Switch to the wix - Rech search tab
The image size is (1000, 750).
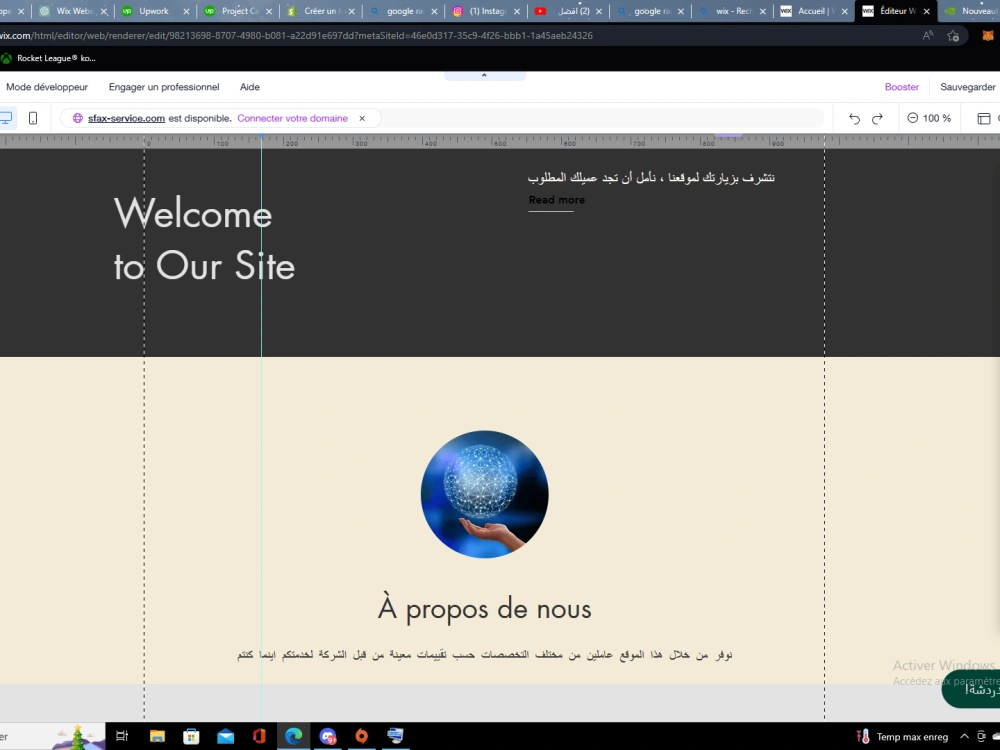click(x=733, y=11)
